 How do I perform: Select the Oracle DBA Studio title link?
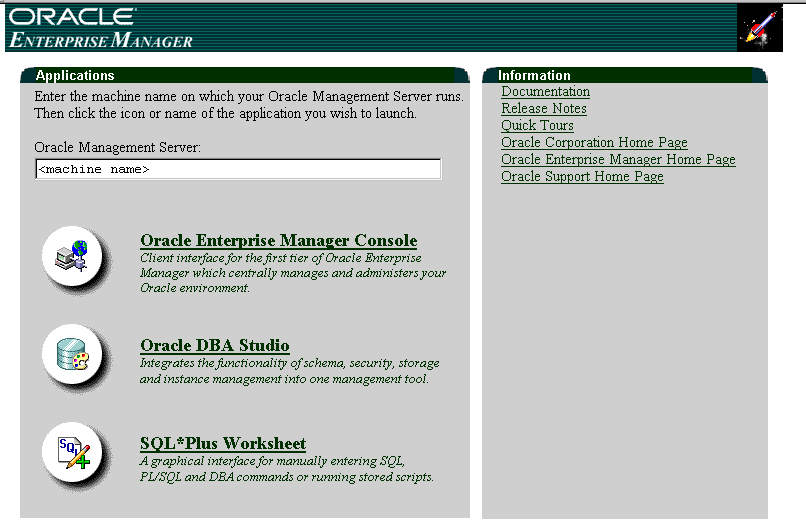point(215,346)
